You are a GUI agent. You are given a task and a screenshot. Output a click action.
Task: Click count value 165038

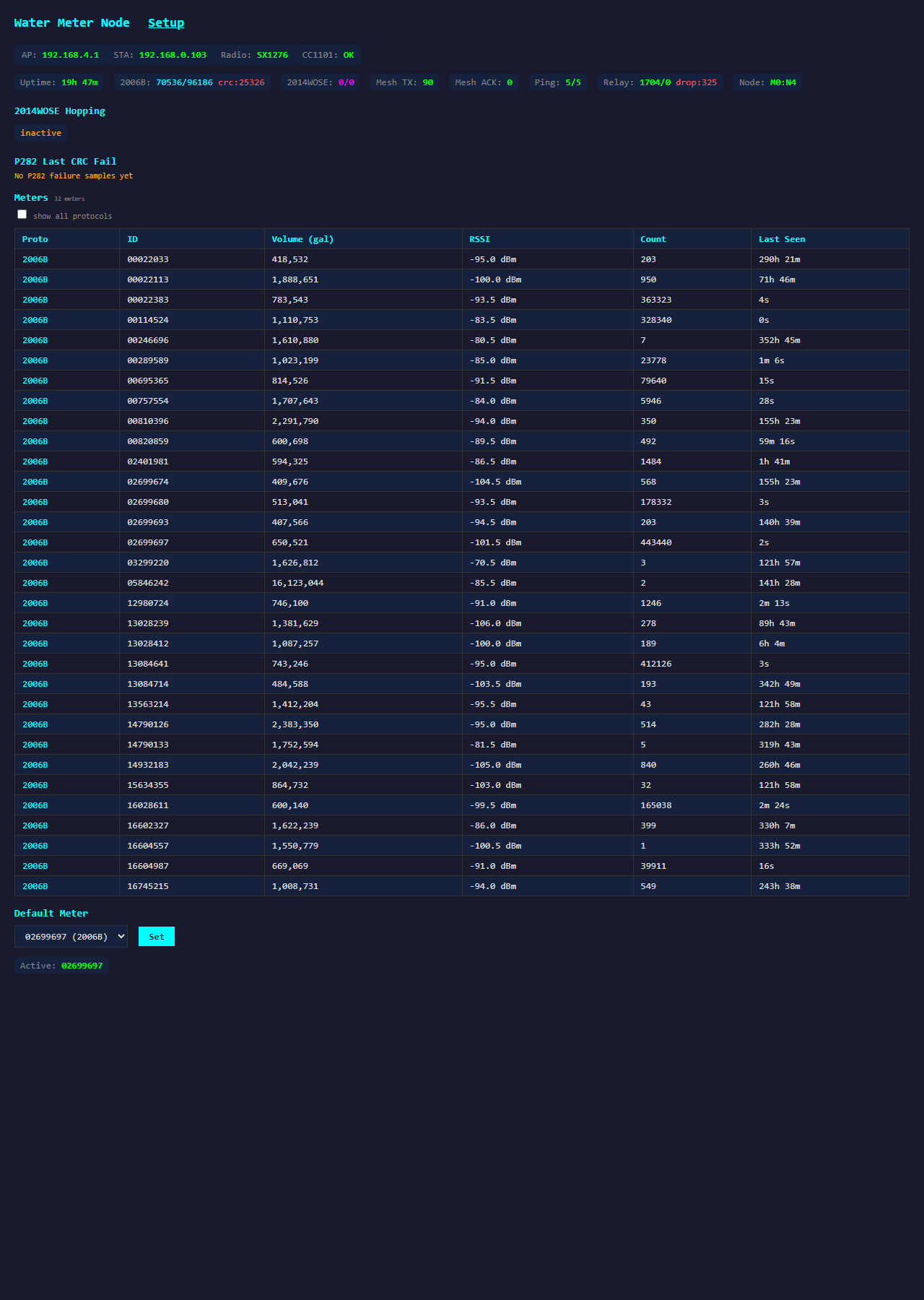pos(656,805)
